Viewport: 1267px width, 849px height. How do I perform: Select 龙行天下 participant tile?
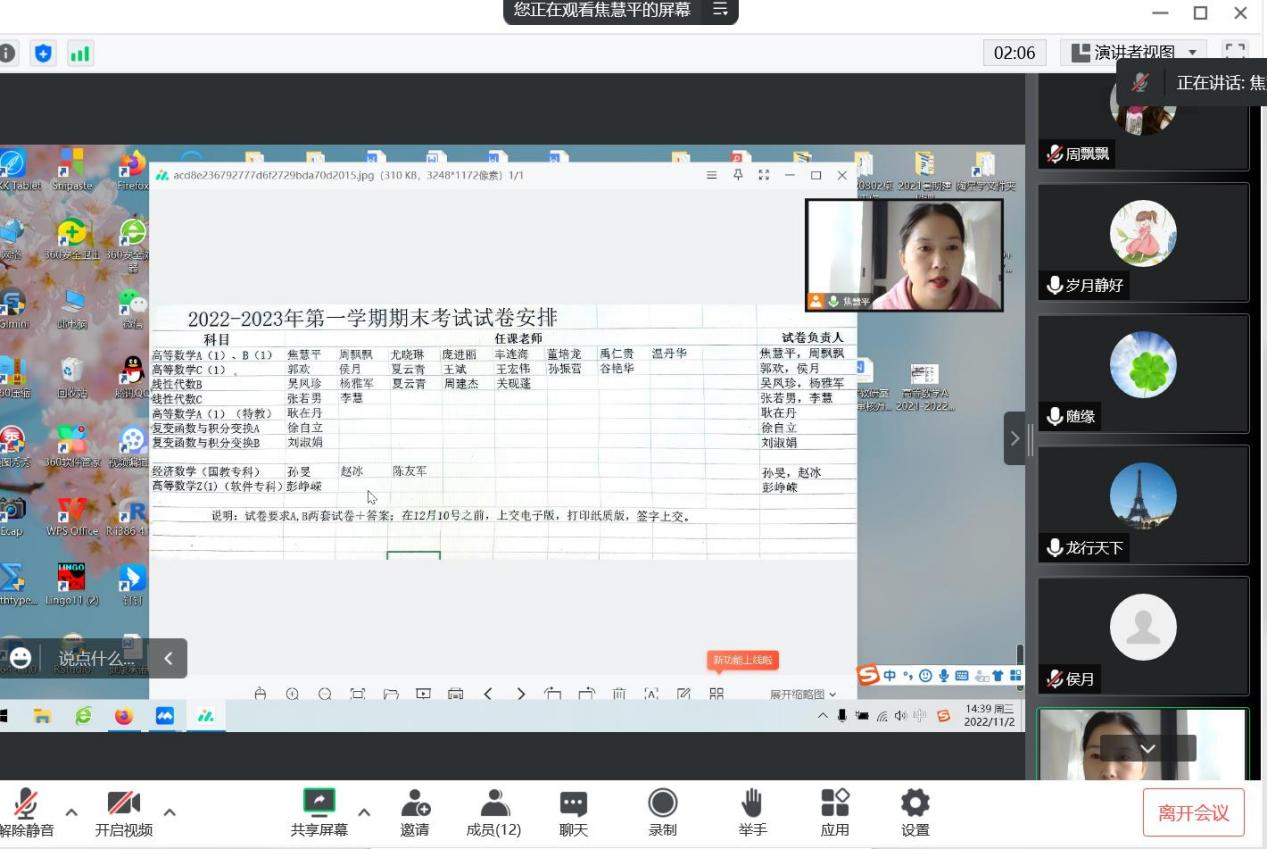click(1143, 505)
